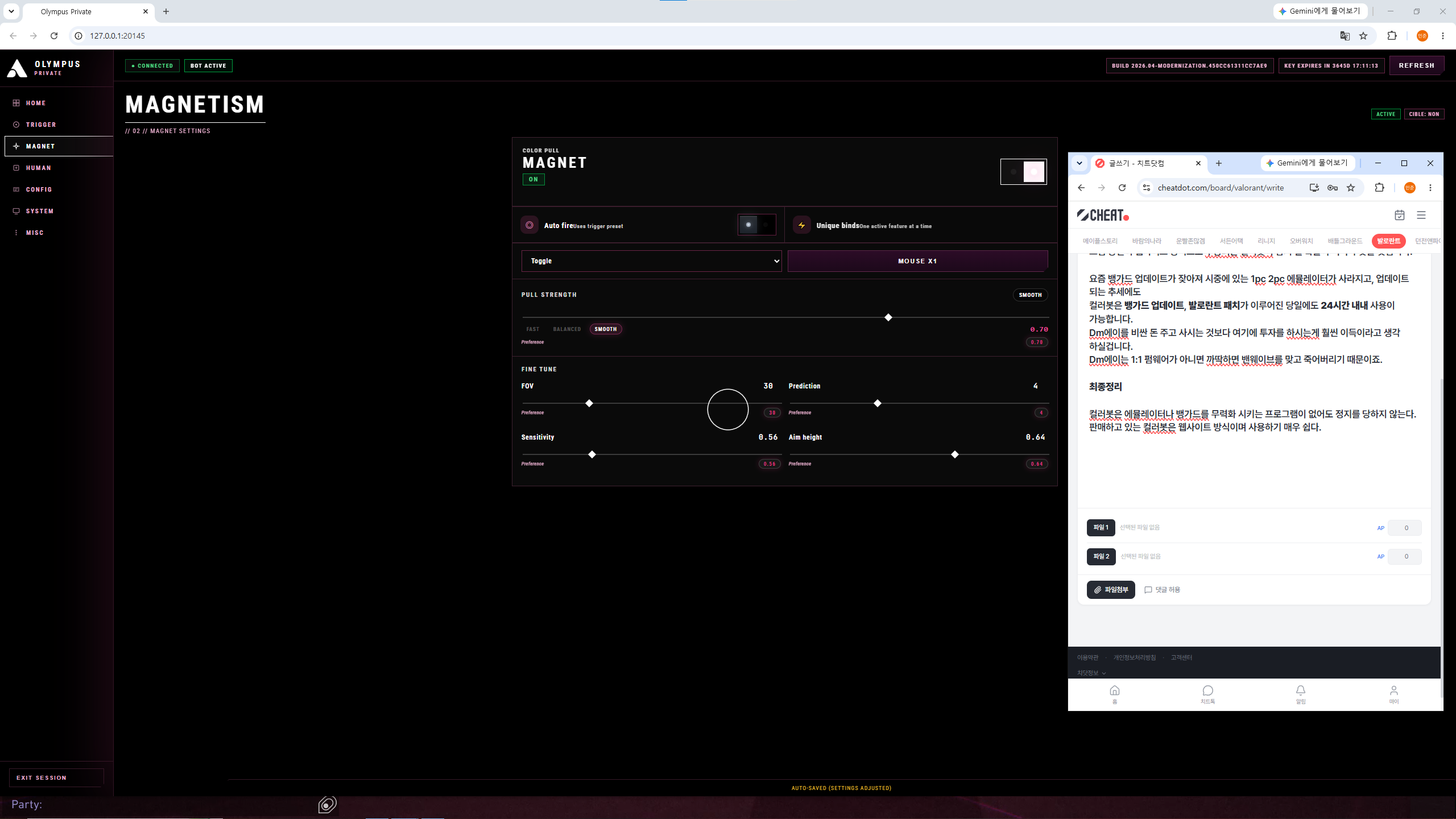1456x819 pixels.
Task: Open the password key icon in cheatdot window
Action: (x=1333, y=188)
